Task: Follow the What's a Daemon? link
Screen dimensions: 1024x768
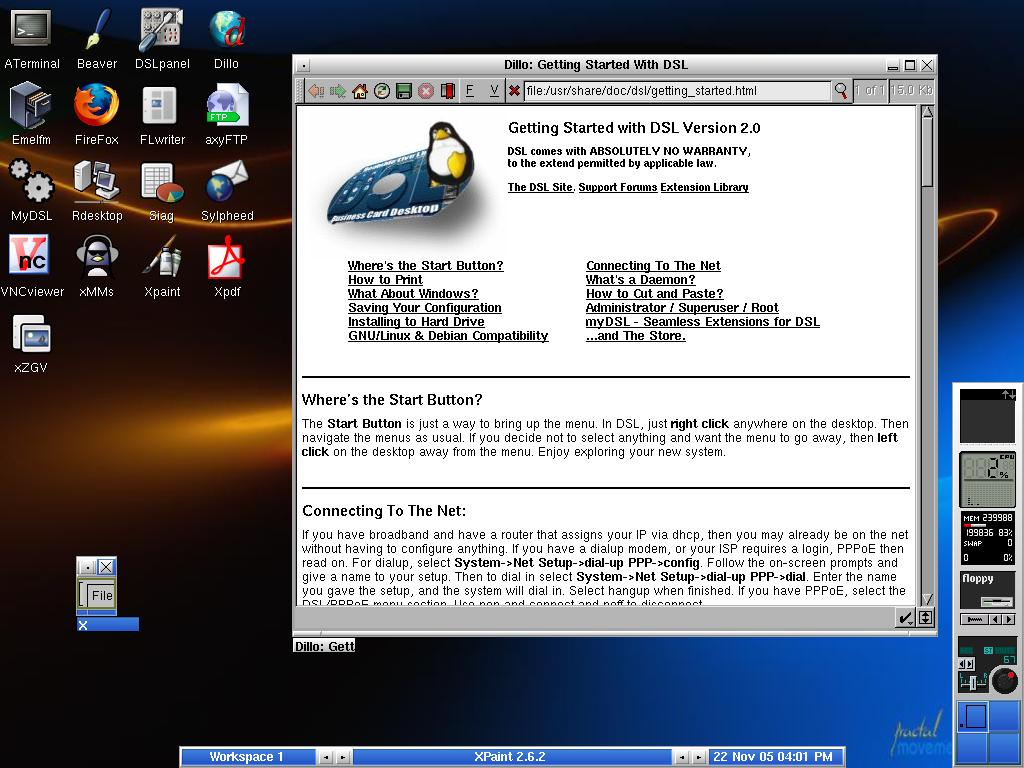Action: coord(640,280)
